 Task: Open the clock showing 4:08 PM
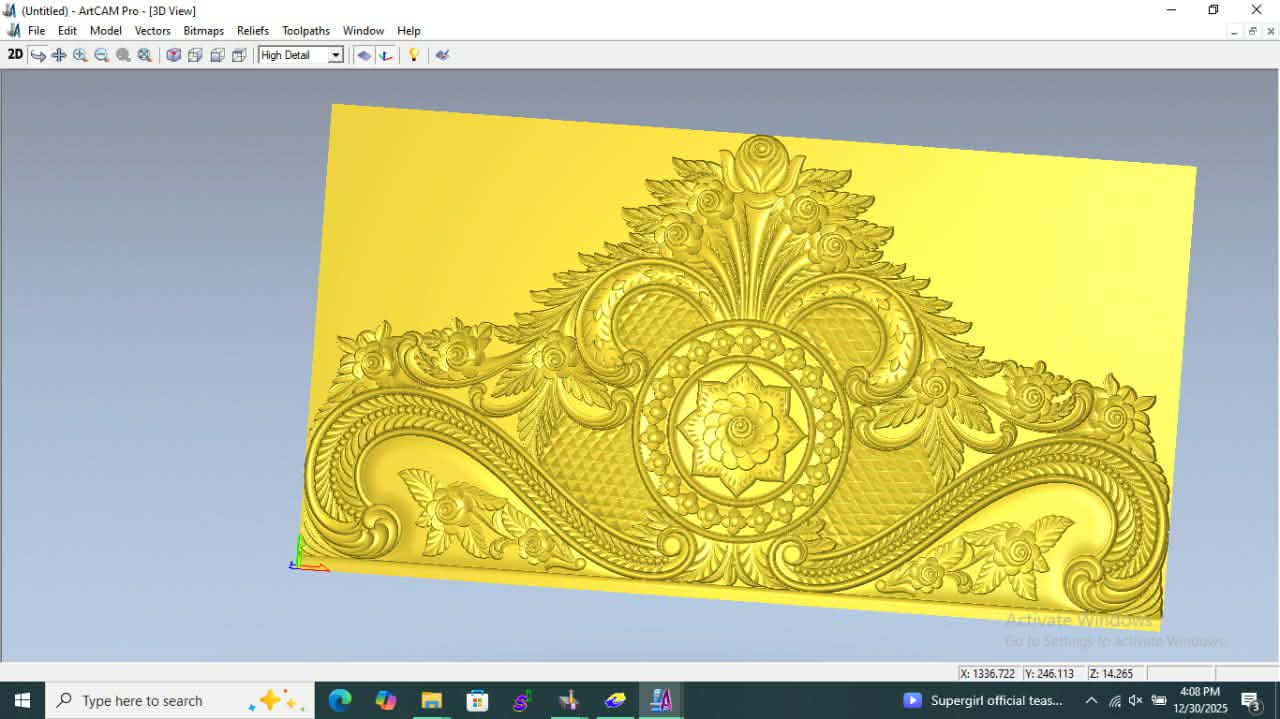click(x=1199, y=700)
